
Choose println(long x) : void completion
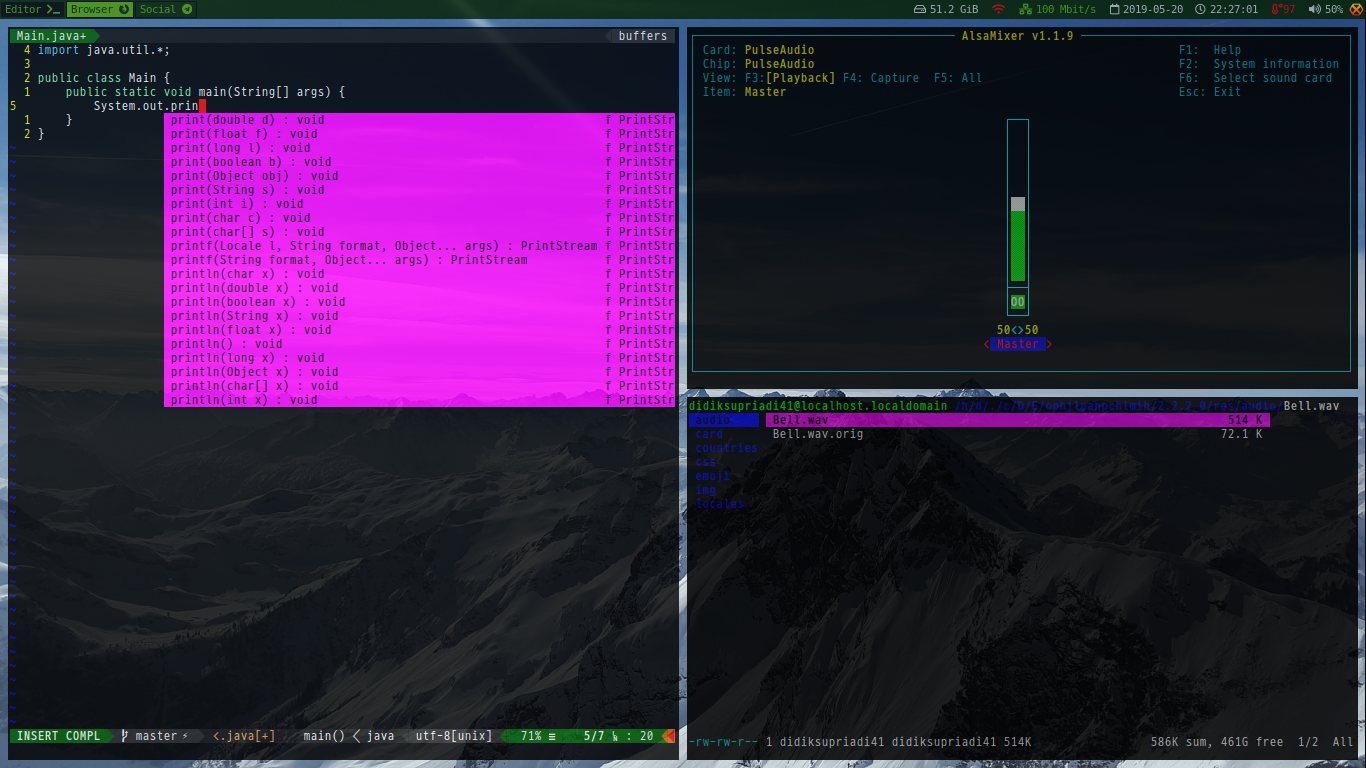pyautogui.click(x=420, y=358)
